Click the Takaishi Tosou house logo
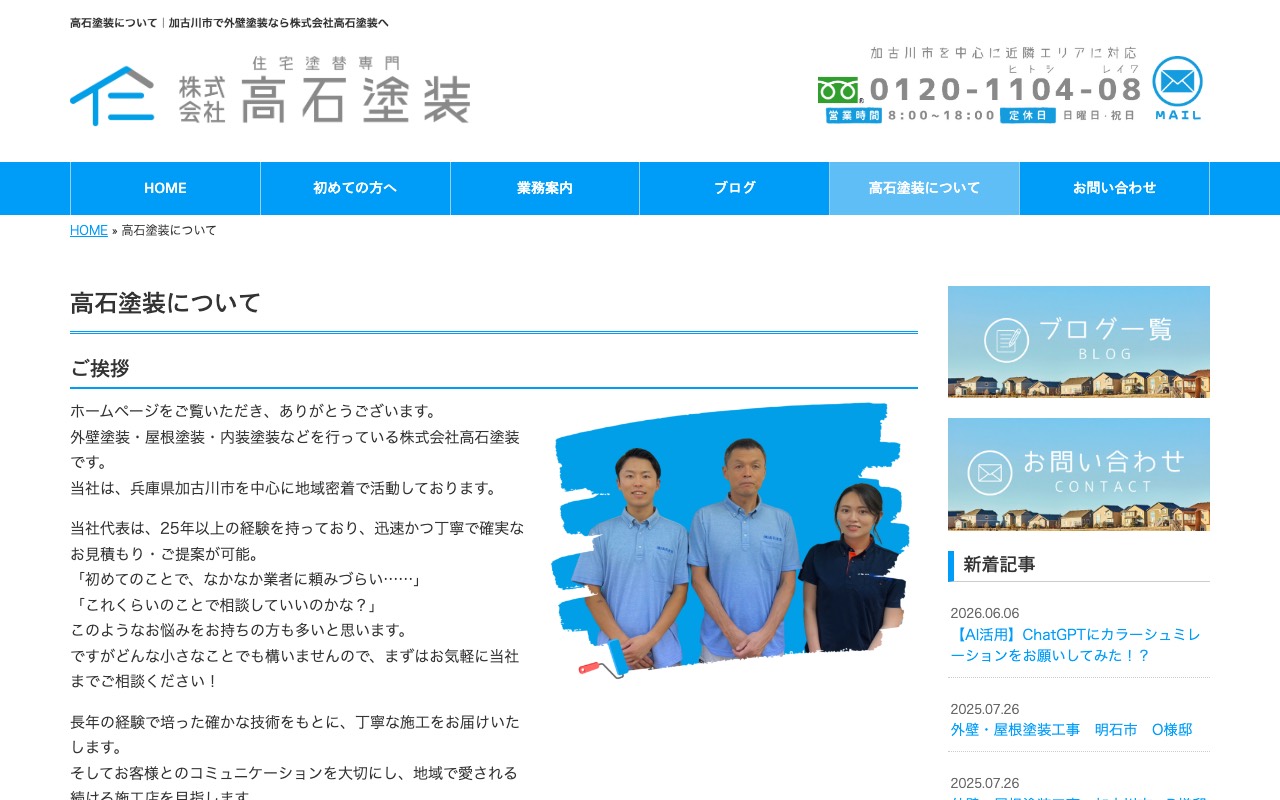This screenshot has width=1280, height=800. 113,95
